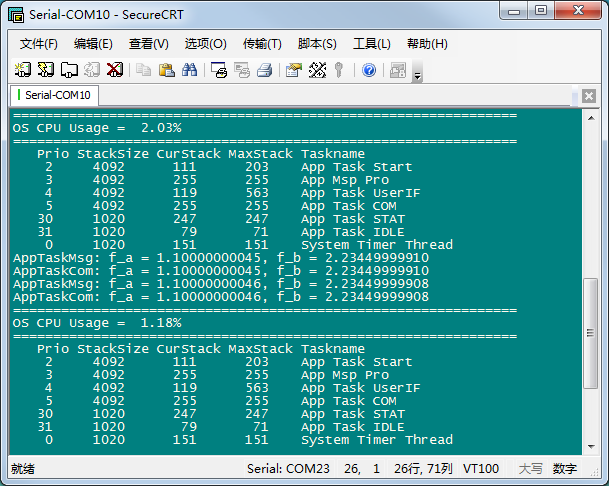Open Find with the binoculars icon

click(190, 70)
